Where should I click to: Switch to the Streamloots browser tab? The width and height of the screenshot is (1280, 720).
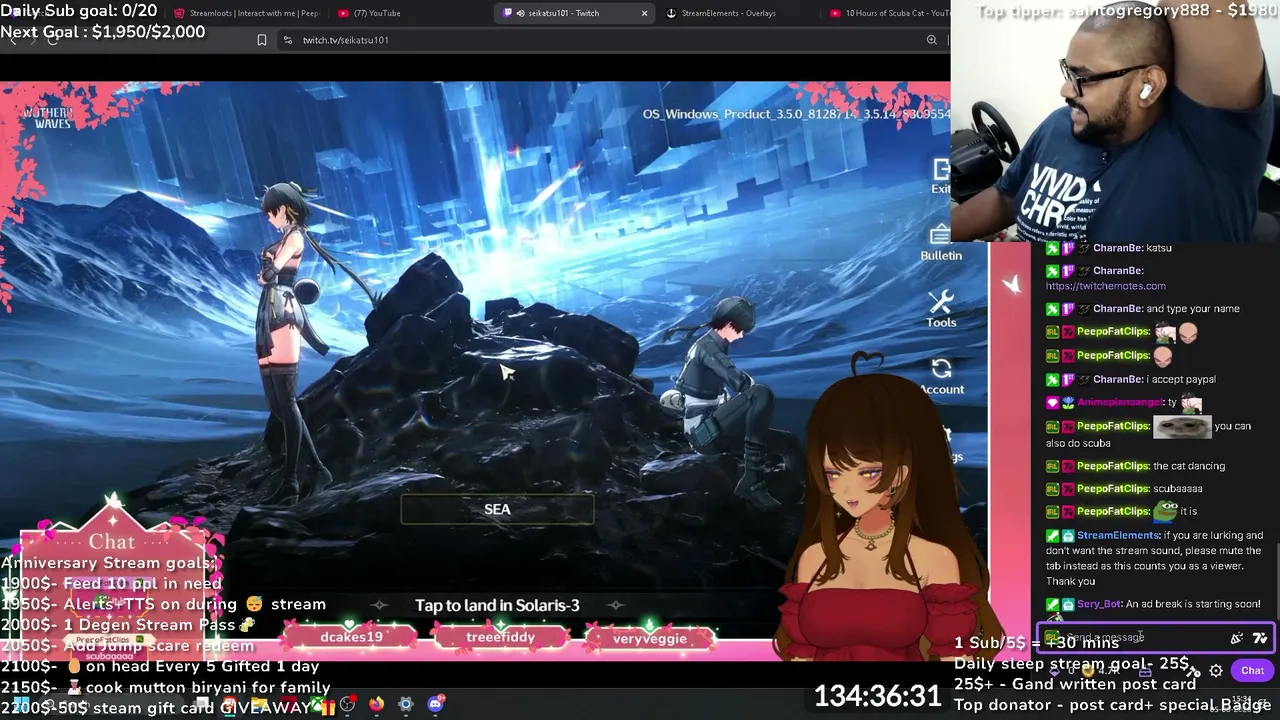246,13
